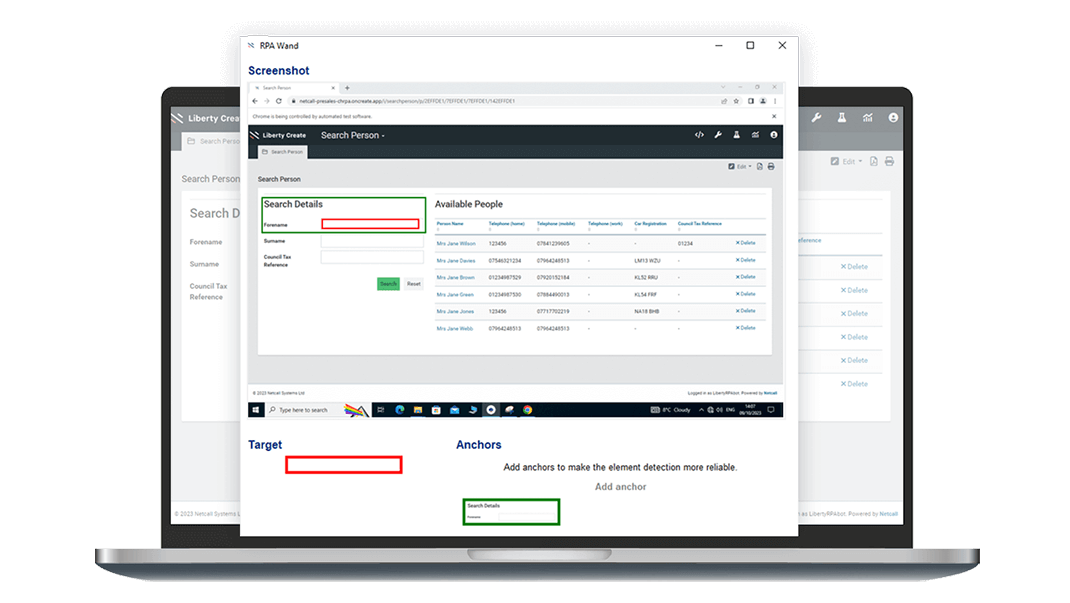This screenshot has width=1070, height=603.
Task: Click Delete next to Mrs Jane Wilson
Action: click(746, 242)
